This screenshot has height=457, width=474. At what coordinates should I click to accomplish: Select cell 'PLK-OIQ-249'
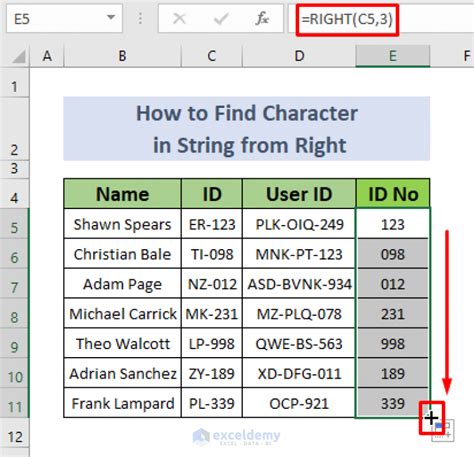click(x=299, y=224)
